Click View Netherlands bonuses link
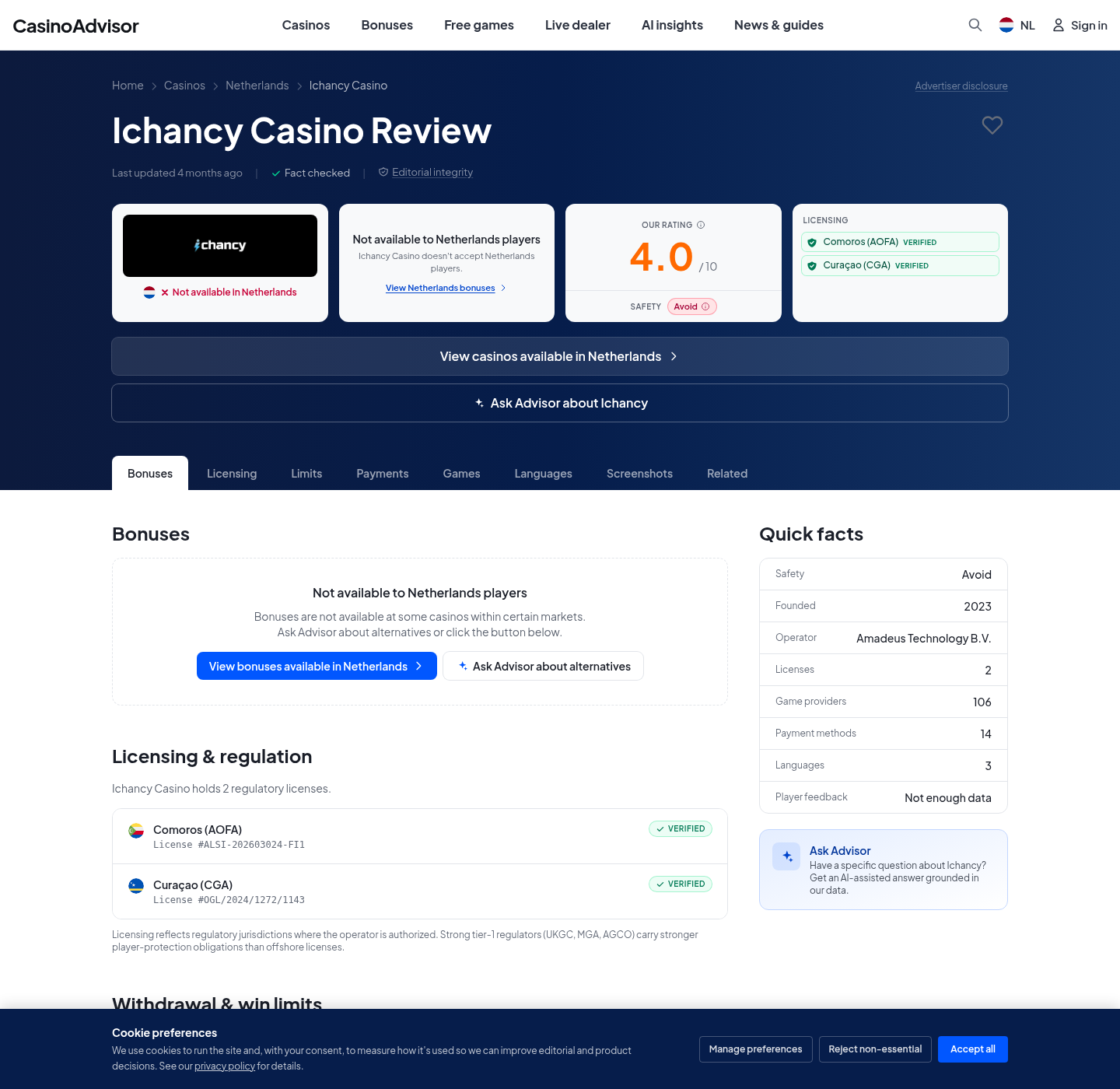The width and height of the screenshot is (1120, 1089). click(x=446, y=288)
